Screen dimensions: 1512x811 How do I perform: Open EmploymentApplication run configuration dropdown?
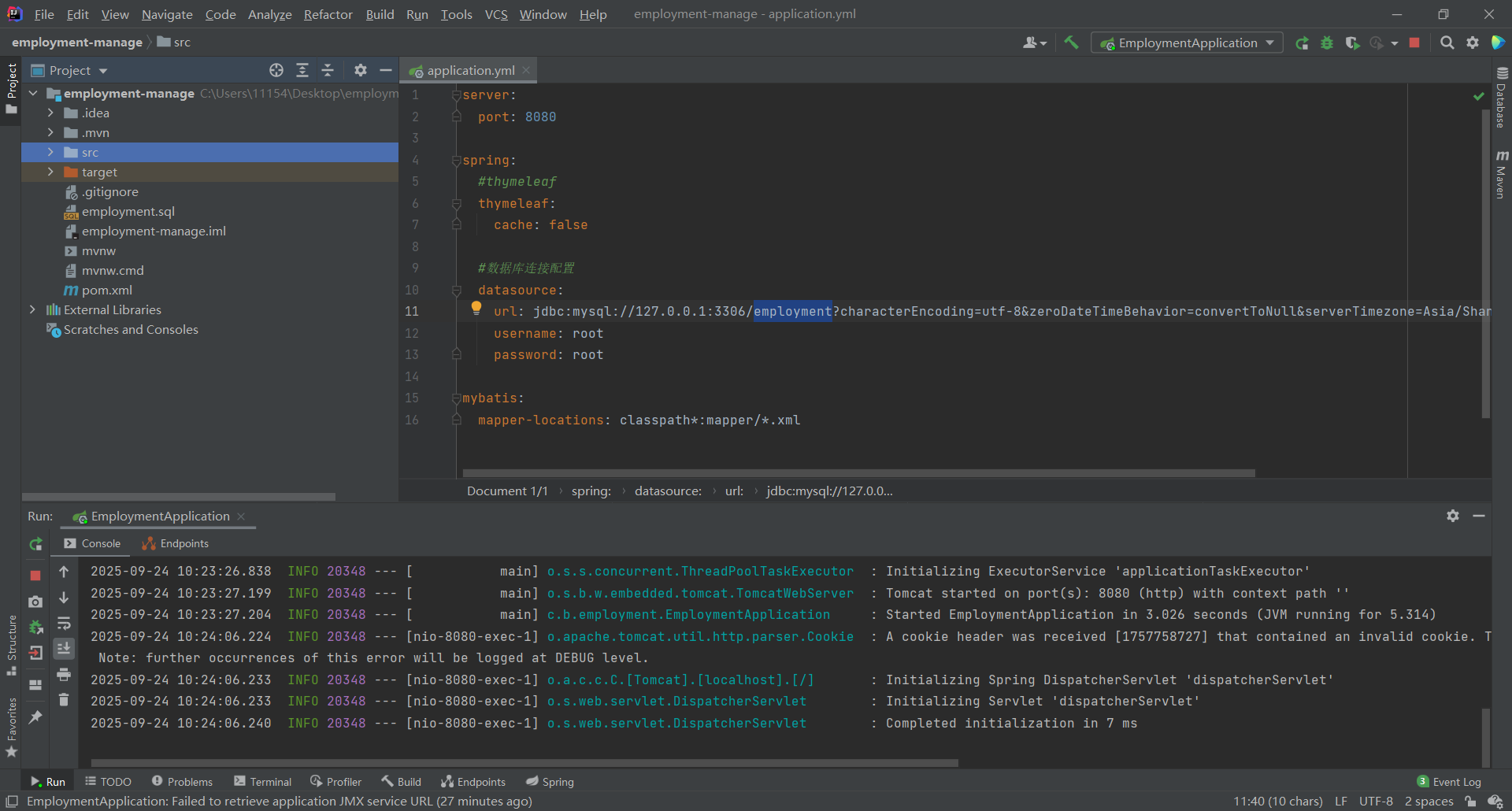(1188, 43)
